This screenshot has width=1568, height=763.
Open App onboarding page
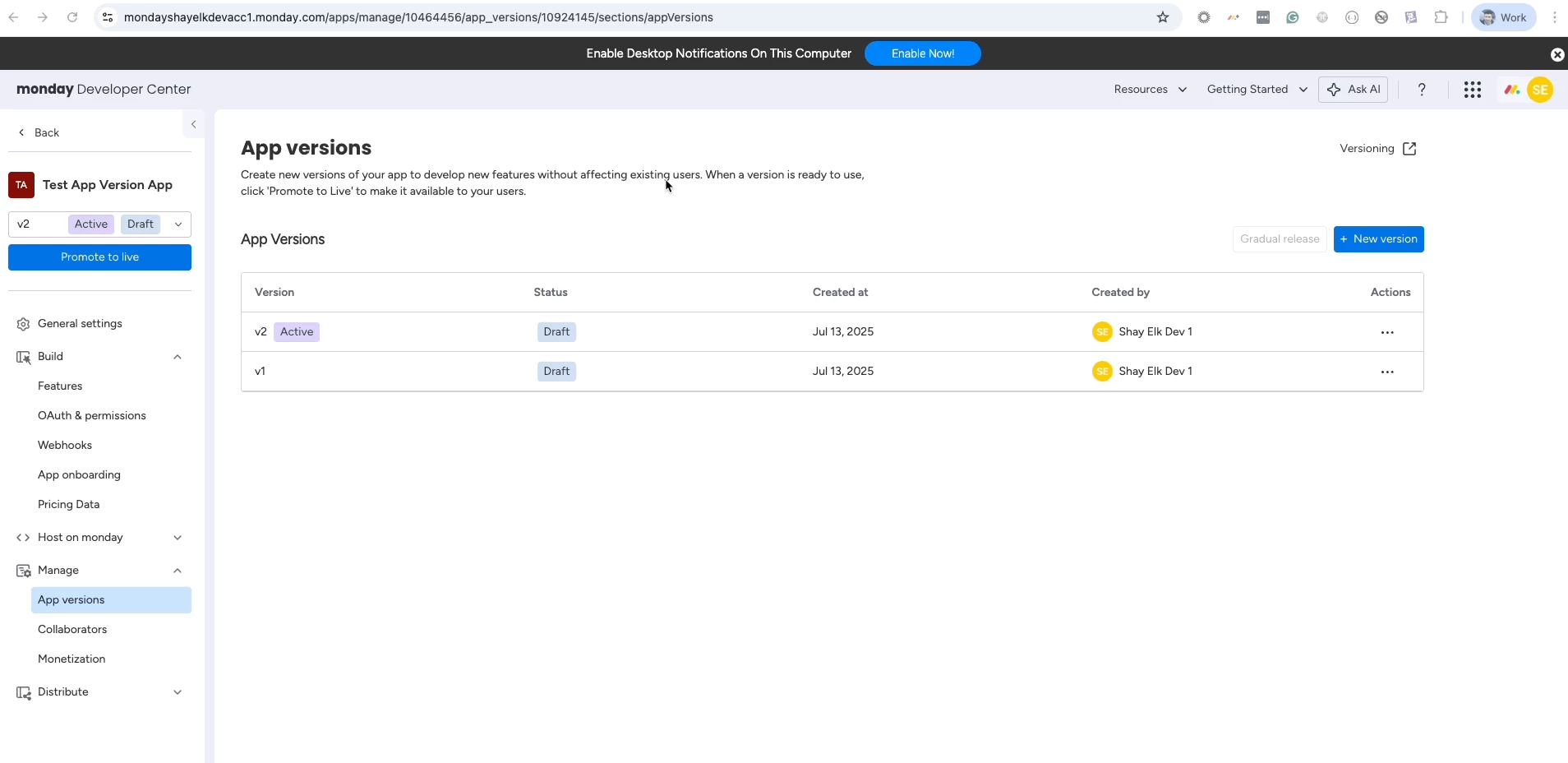(79, 475)
